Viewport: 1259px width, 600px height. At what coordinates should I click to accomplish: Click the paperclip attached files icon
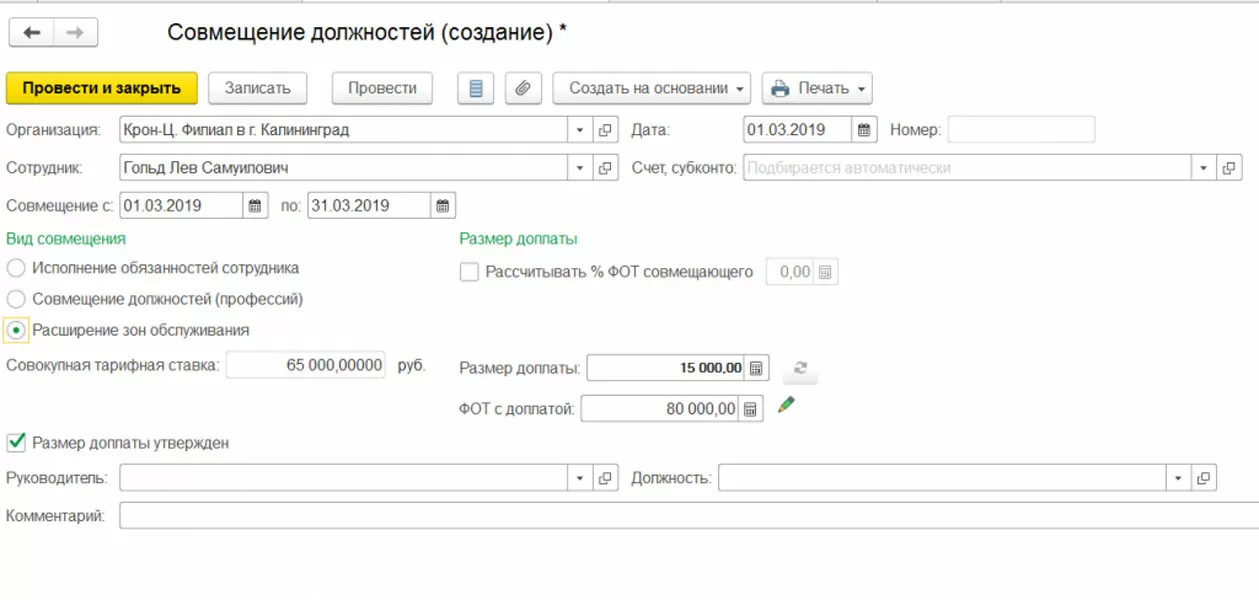pos(522,88)
